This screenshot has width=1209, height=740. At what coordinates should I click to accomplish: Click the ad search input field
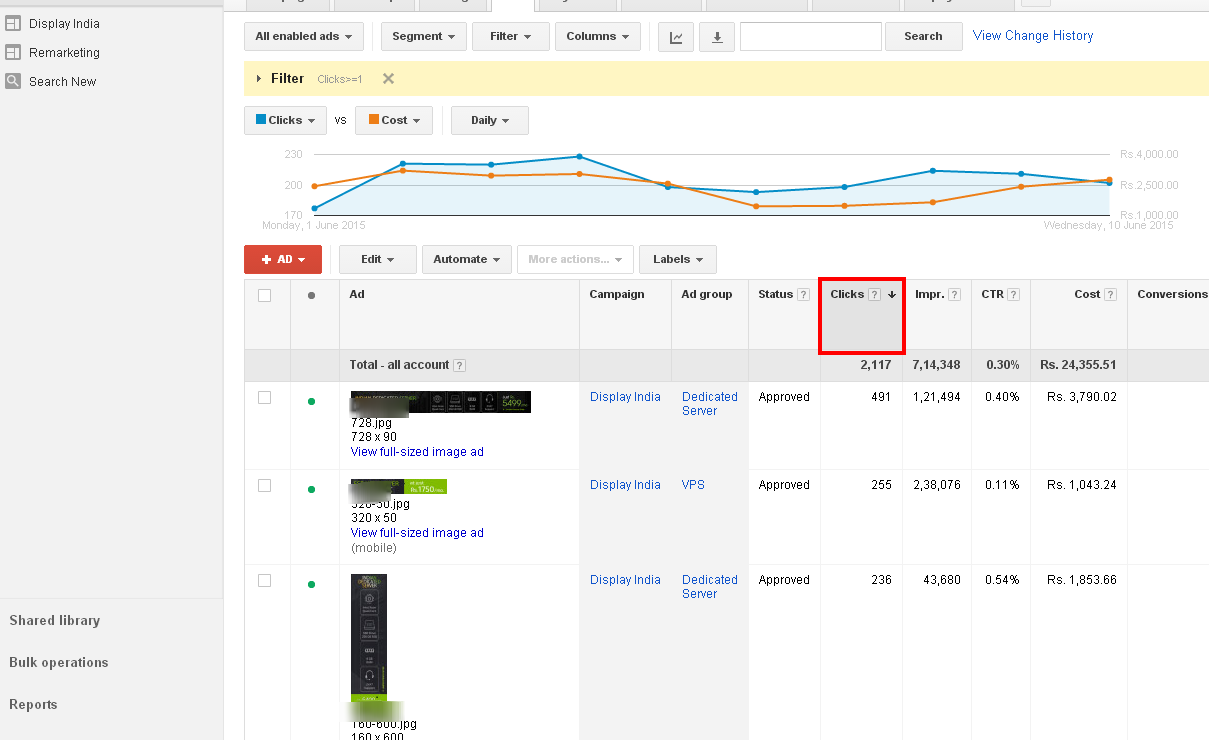811,36
